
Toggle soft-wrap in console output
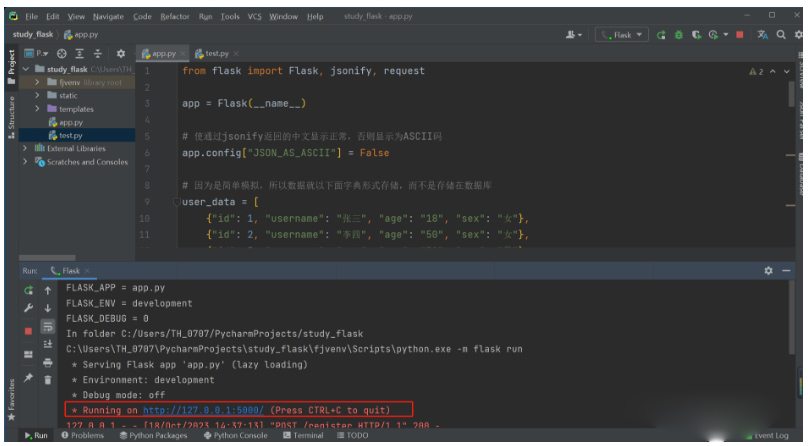48,327
